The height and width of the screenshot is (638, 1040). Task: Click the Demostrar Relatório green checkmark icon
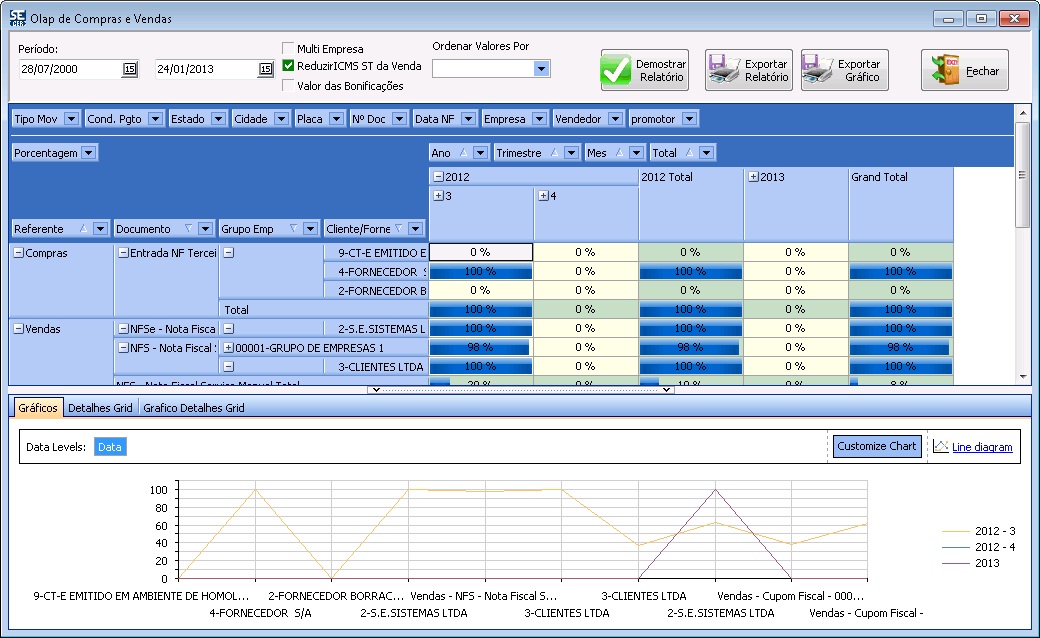616,71
